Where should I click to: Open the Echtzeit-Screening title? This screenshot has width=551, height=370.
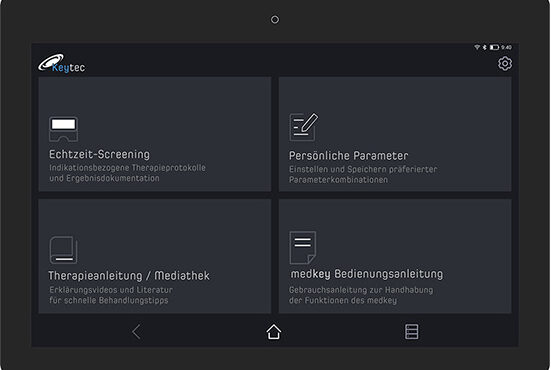pyautogui.click(x=99, y=154)
